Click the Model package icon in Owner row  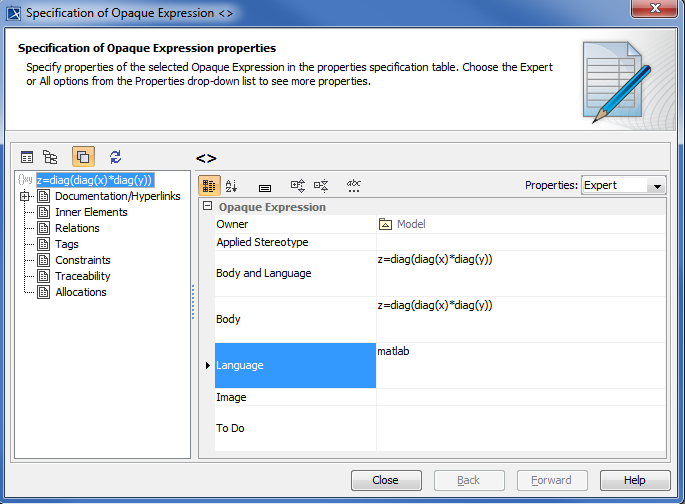[385, 224]
